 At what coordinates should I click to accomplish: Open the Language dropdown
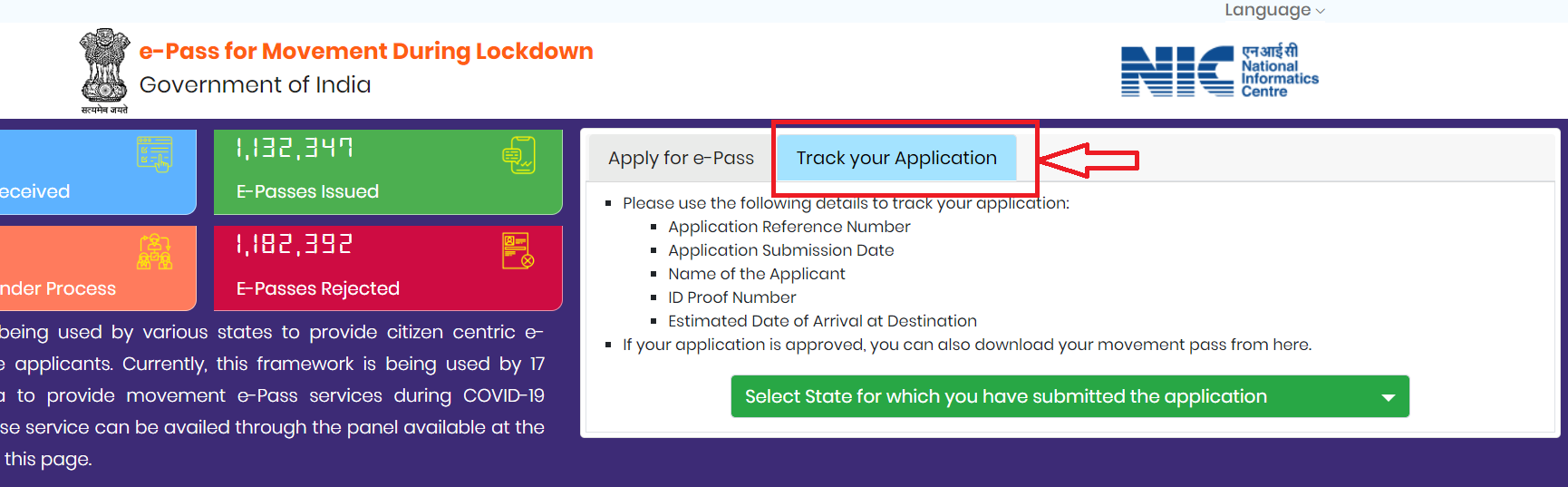point(1273,10)
